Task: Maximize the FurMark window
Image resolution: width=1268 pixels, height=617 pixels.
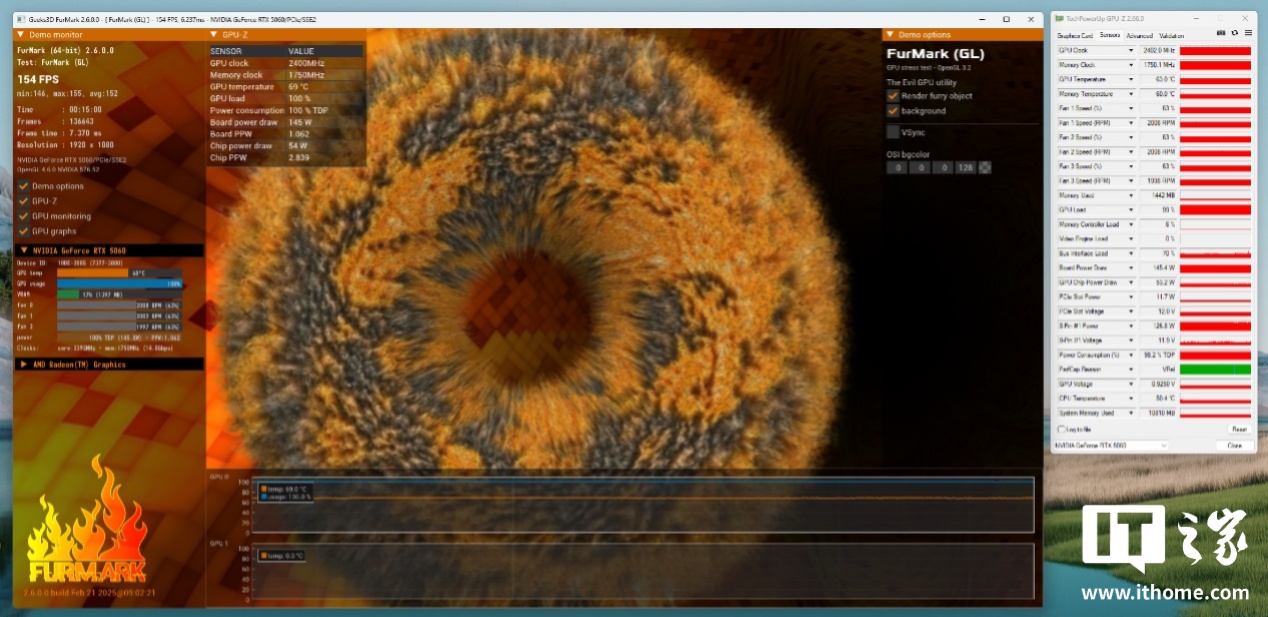Action: [x=1006, y=18]
